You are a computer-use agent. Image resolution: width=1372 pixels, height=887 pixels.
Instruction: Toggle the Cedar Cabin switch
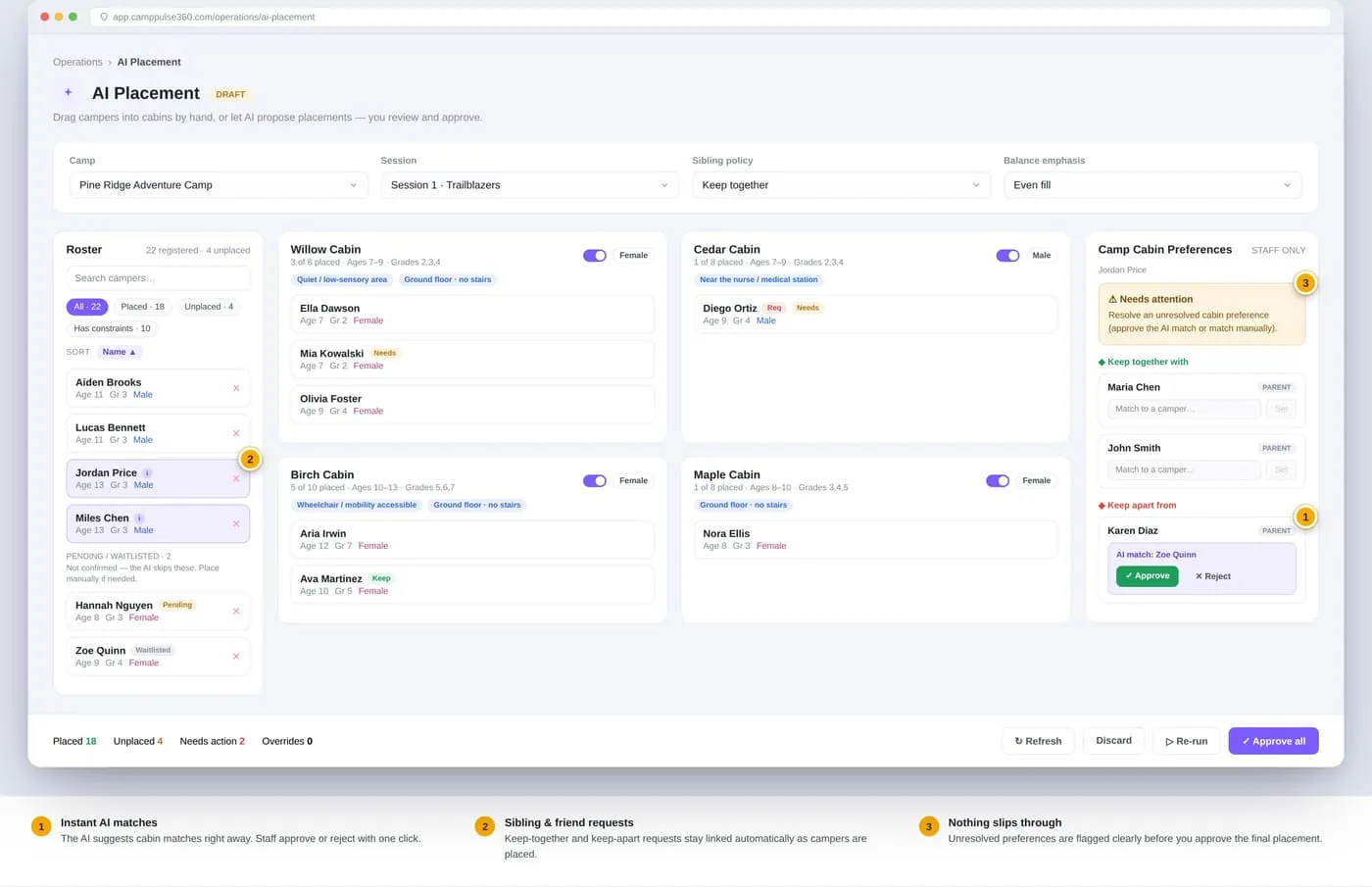1007,255
